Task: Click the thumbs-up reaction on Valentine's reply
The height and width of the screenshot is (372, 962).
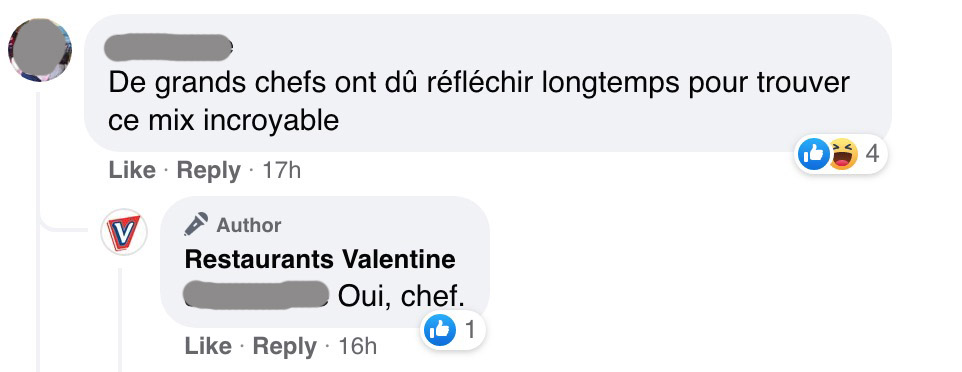Action: (440, 330)
